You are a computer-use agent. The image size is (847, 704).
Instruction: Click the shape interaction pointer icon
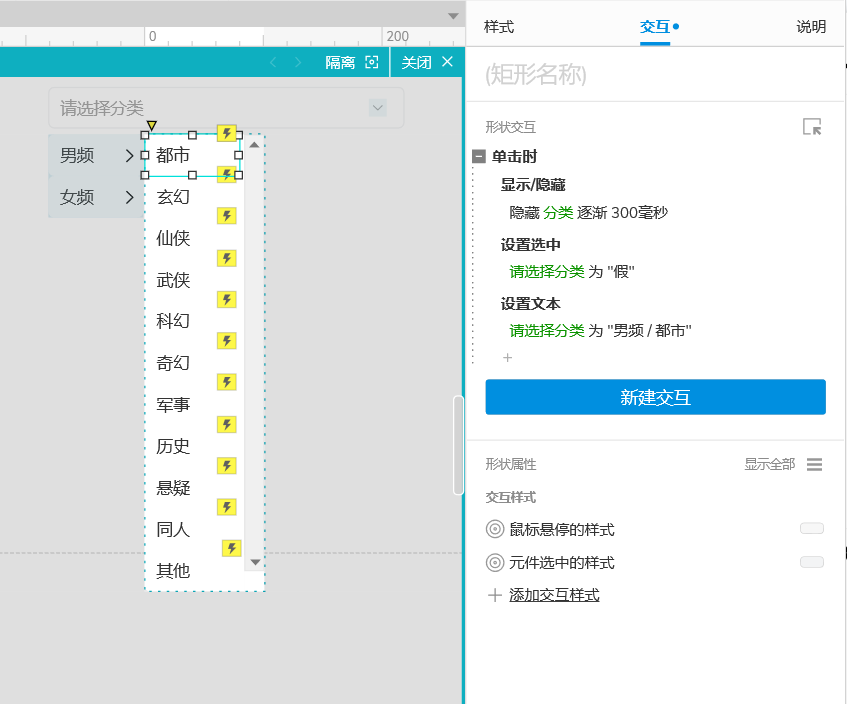coord(812,127)
